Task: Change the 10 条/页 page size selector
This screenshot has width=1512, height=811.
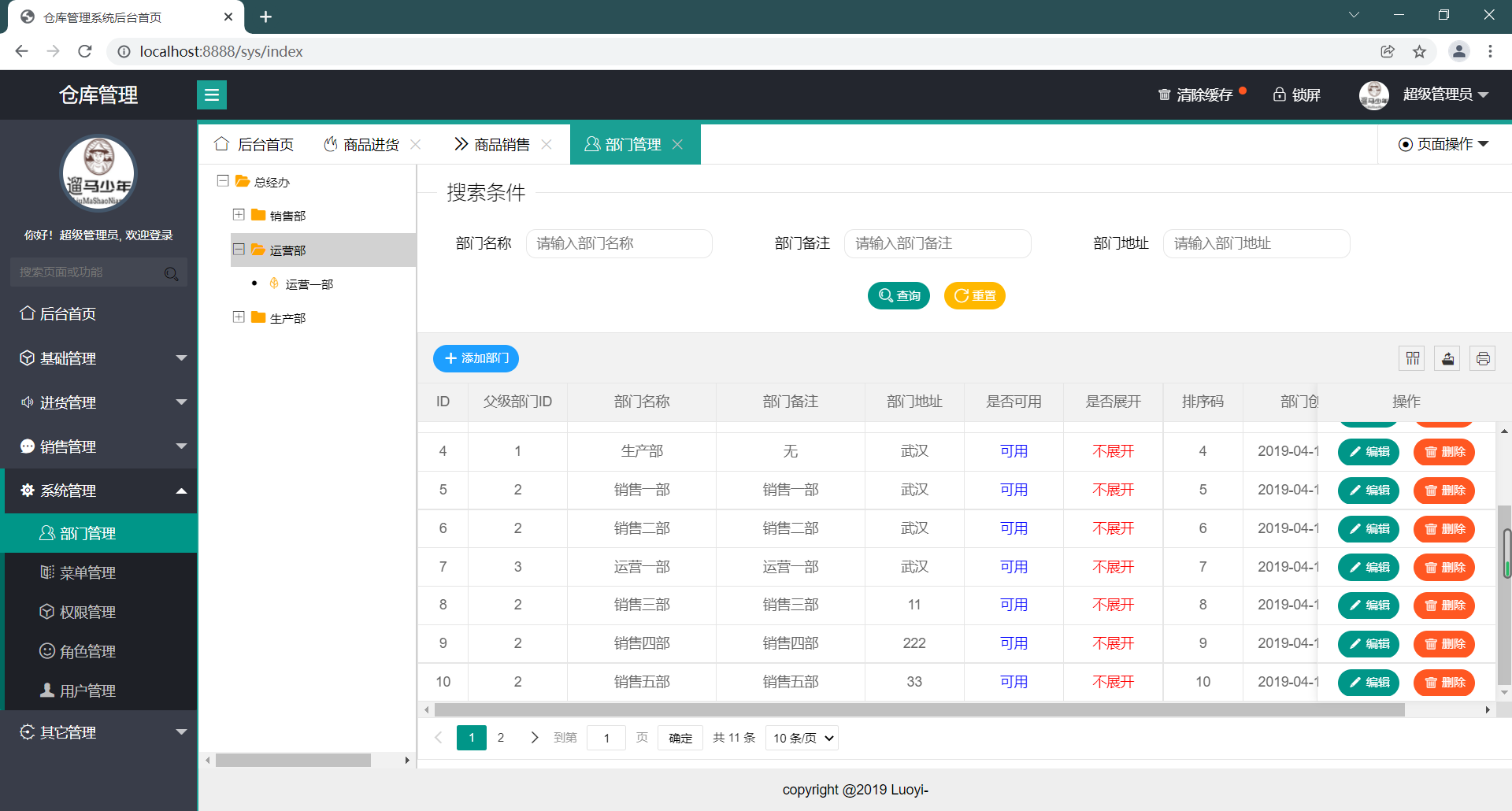Action: [x=802, y=738]
